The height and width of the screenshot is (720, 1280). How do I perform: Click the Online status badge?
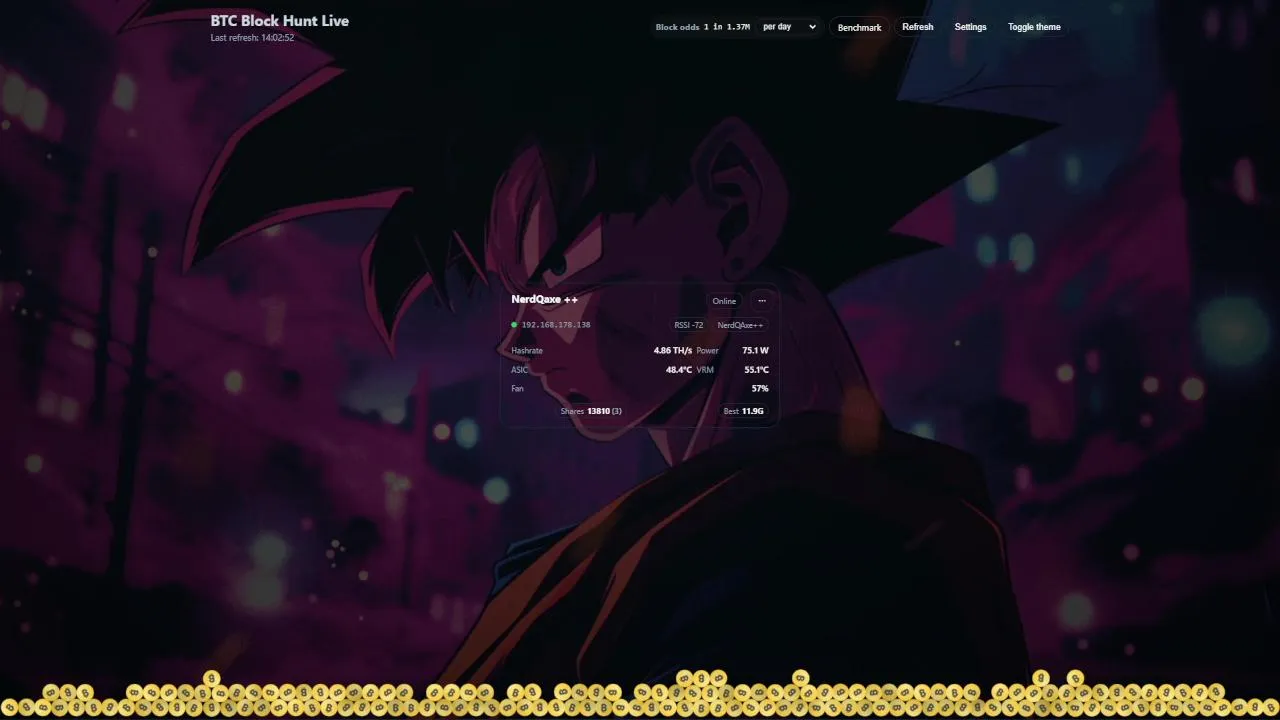[724, 301]
